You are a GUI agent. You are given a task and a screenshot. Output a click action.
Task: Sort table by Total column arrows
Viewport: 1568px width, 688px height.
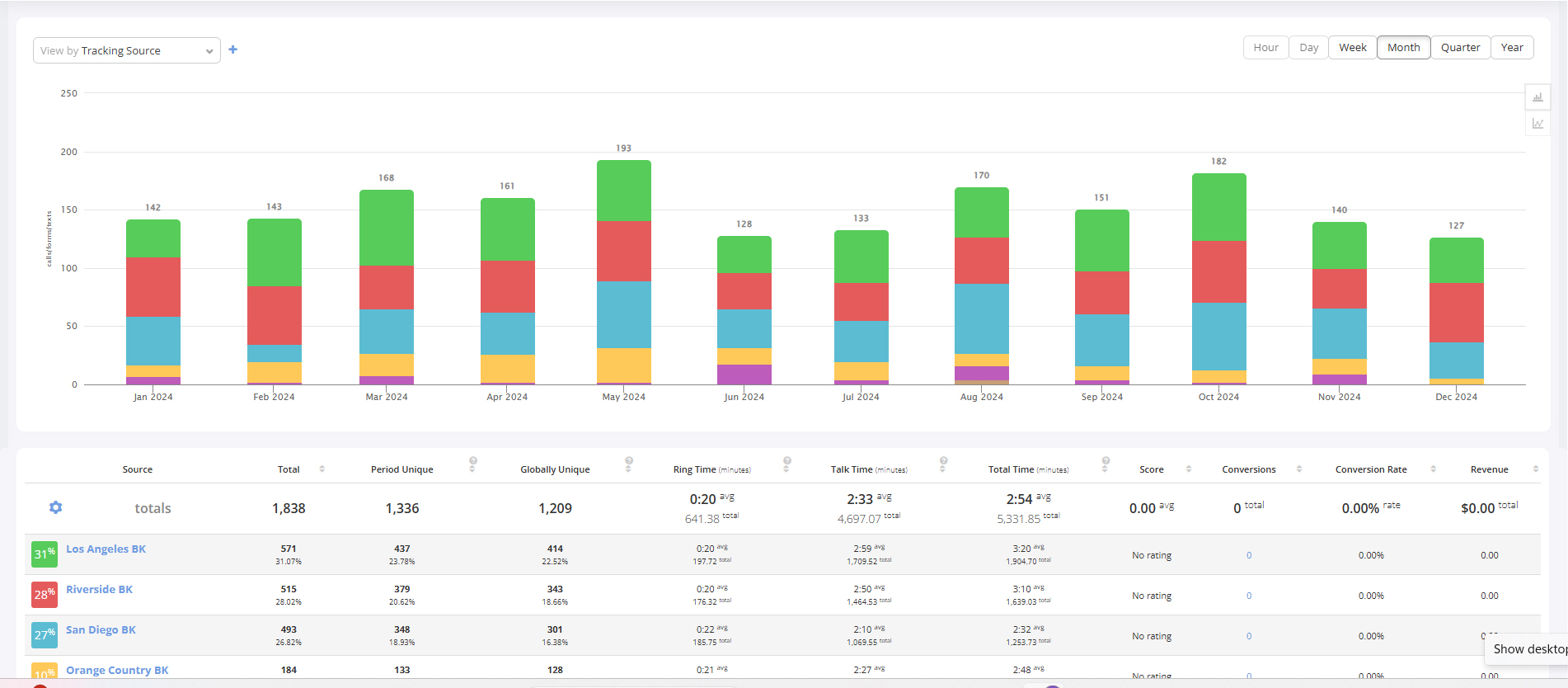[322, 469]
